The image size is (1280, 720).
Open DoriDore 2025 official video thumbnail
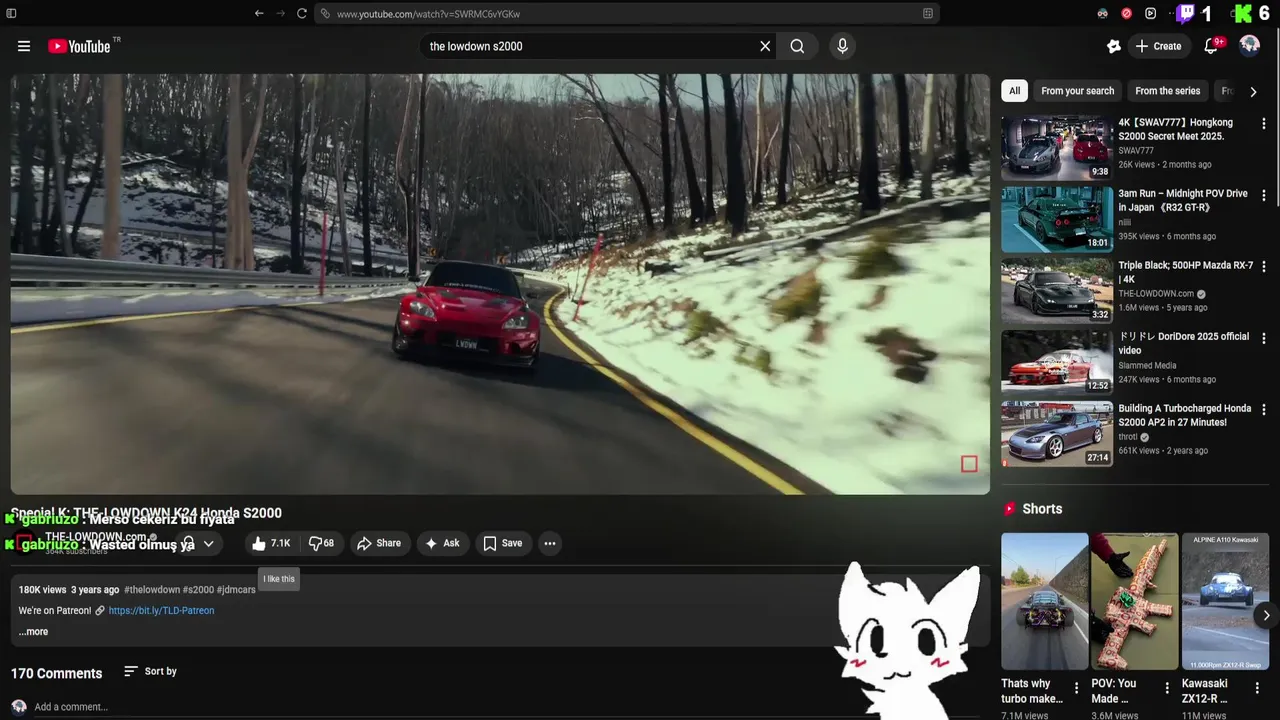1057,362
